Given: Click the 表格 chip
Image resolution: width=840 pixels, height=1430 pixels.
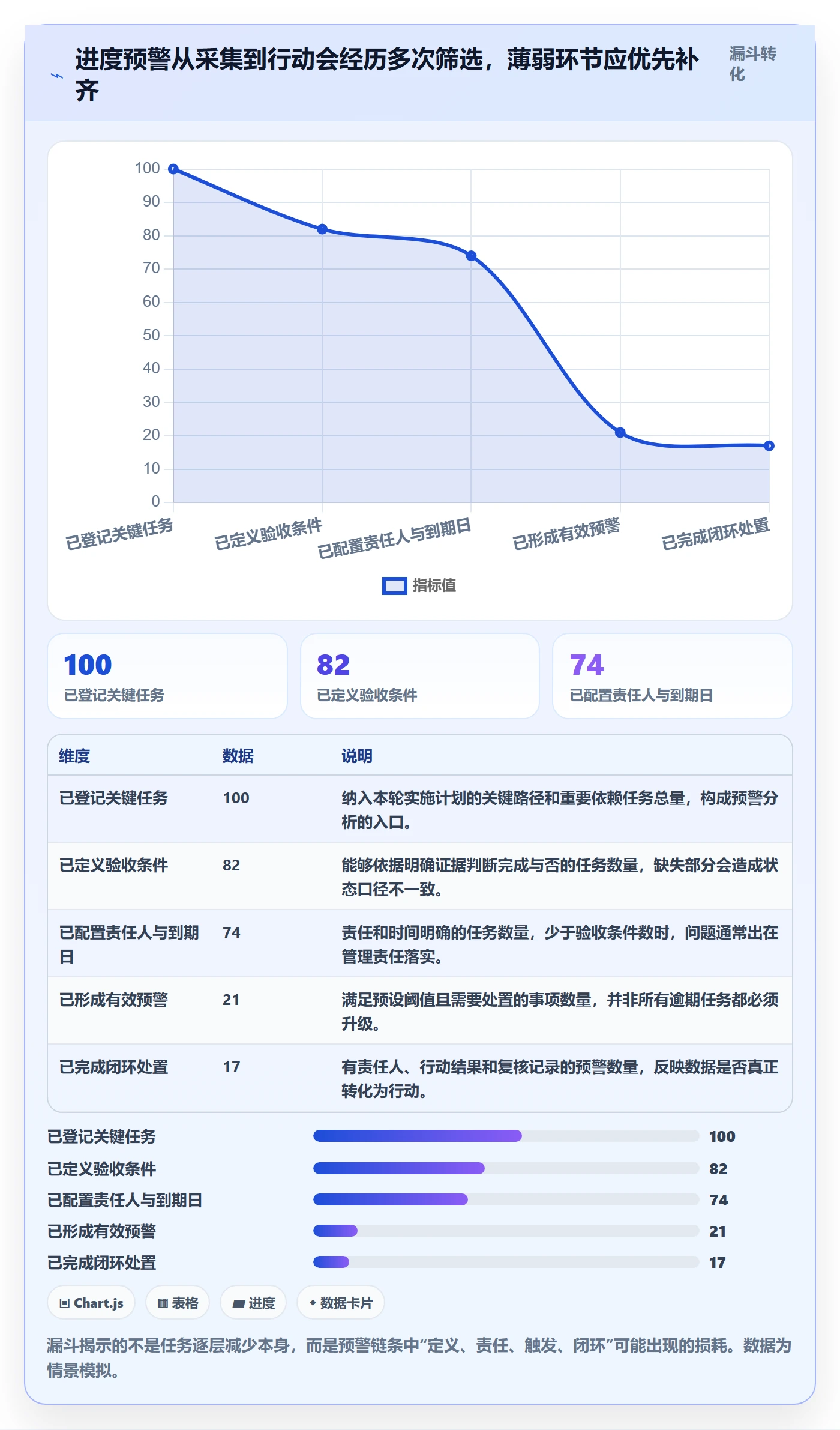Looking at the screenshot, I should tap(178, 1303).
